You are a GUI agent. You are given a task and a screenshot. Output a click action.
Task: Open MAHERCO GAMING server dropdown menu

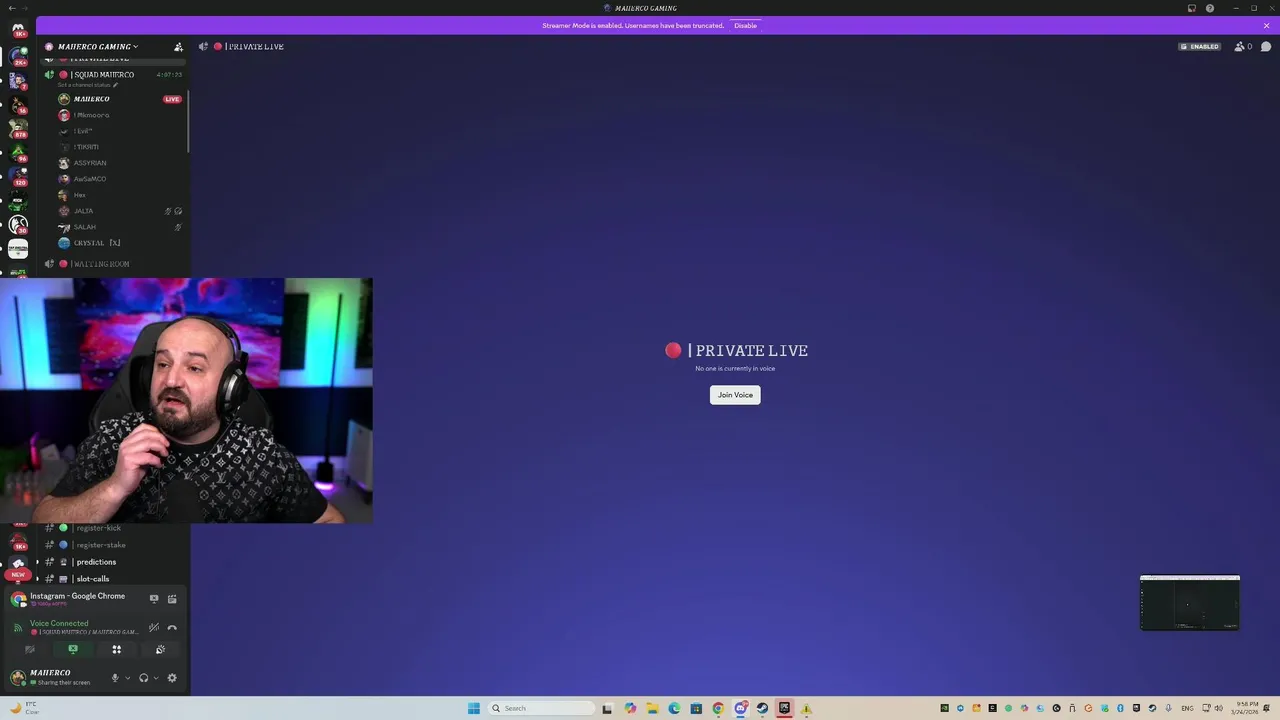(x=98, y=47)
